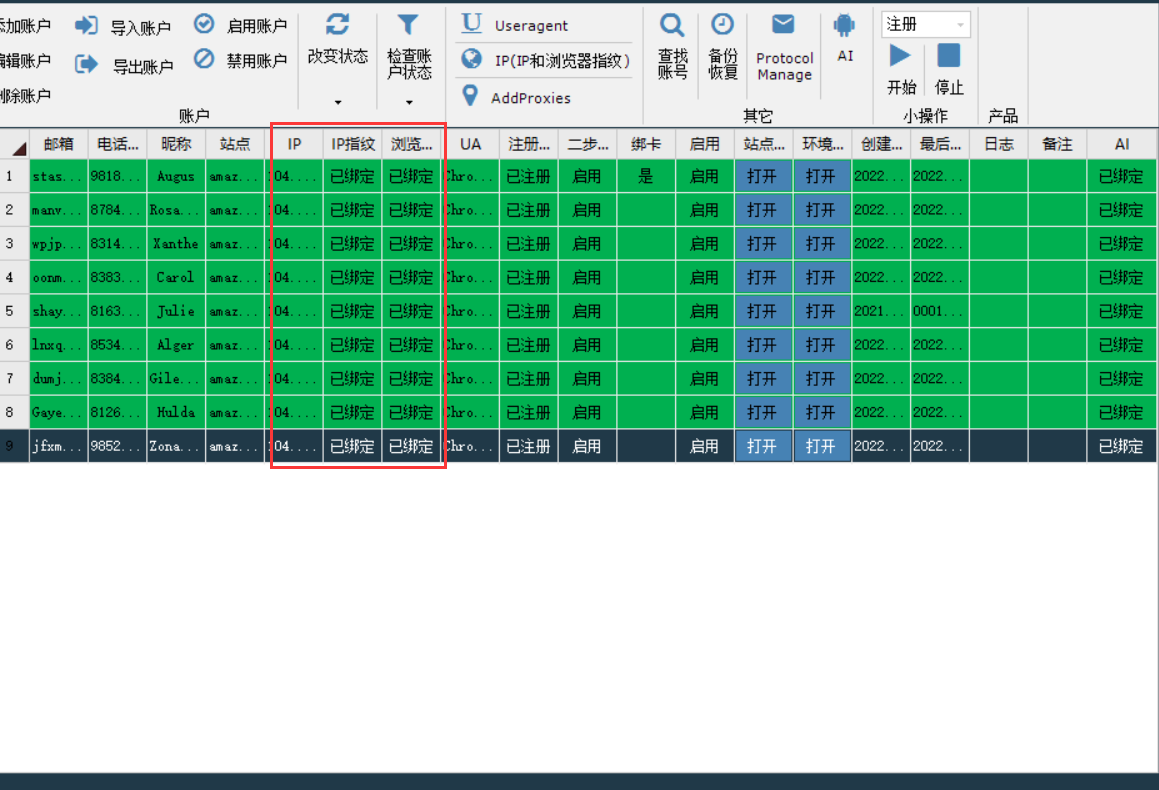
Task: Open the 注册 combo box
Action: point(925,24)
